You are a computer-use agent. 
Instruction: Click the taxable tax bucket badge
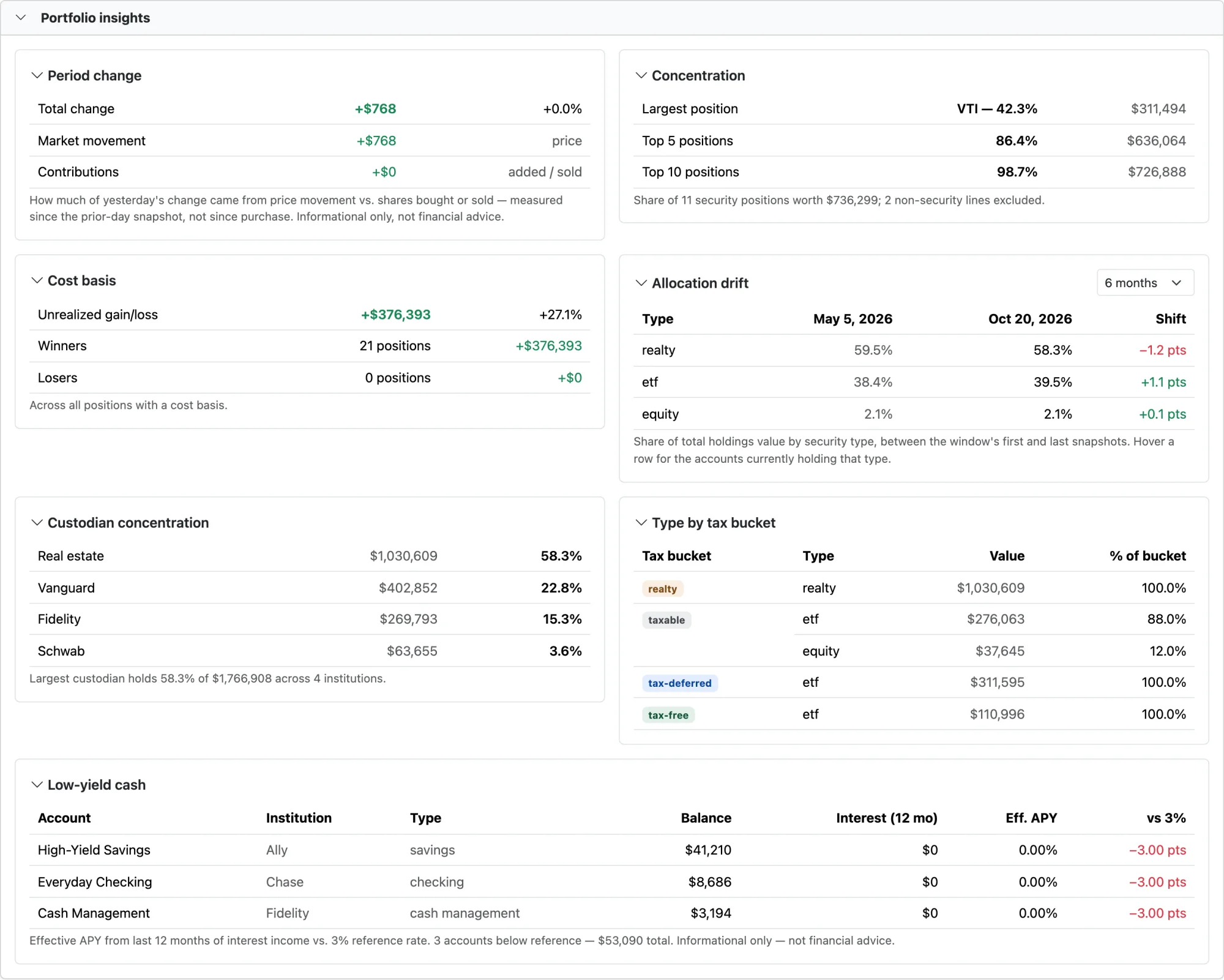(x=666, y=620)
